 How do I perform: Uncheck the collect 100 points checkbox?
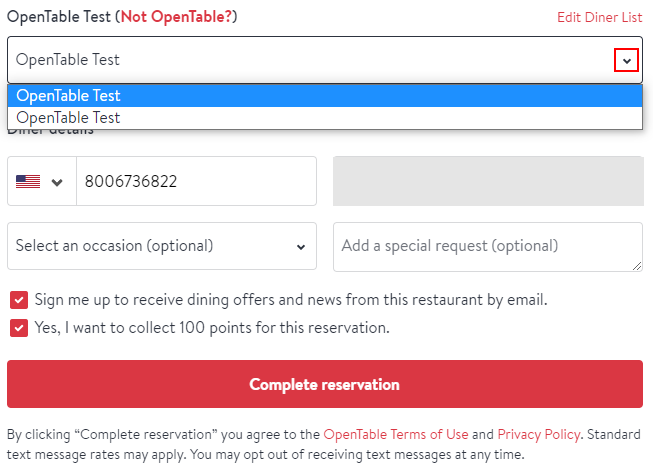coord(19,328)
